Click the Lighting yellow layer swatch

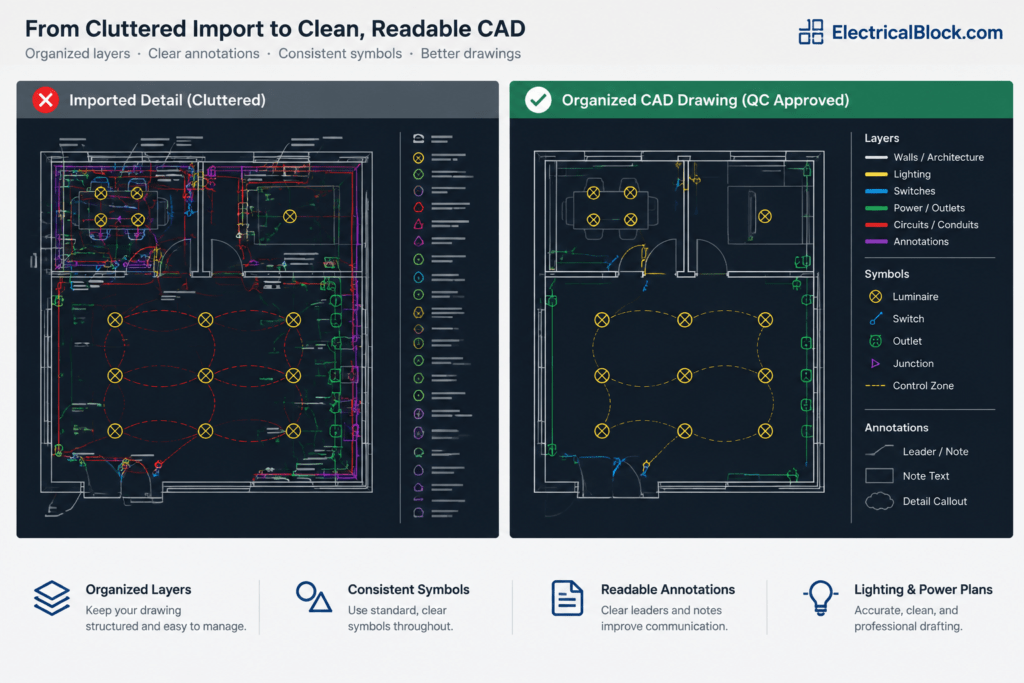[876, 174]
